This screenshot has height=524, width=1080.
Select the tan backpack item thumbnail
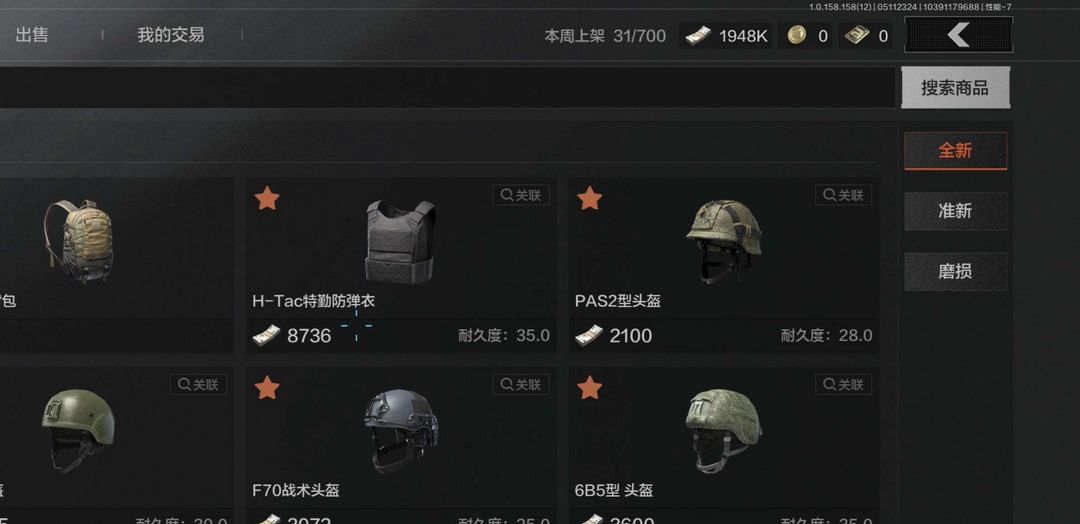79,241
